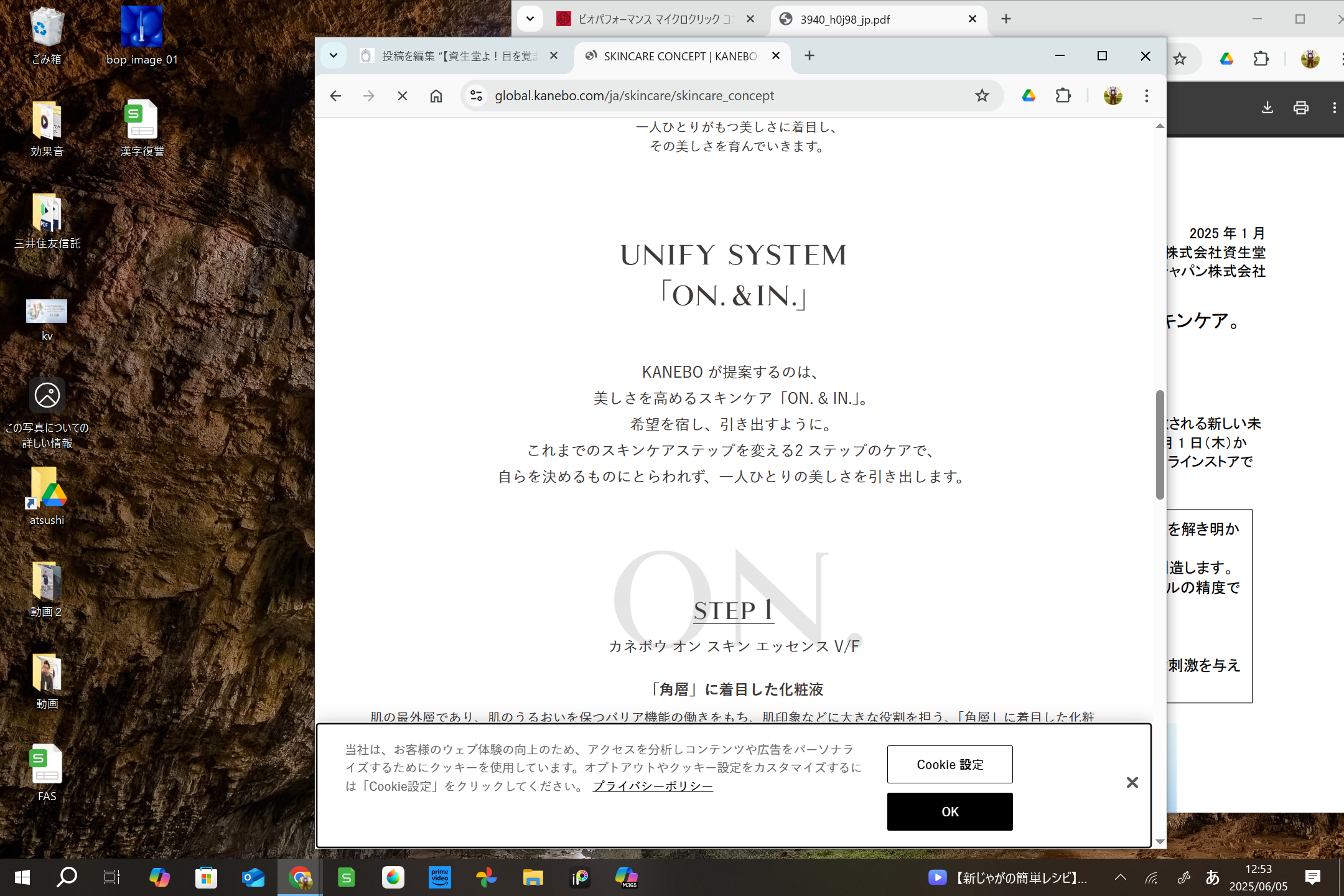Open Outlook from taskbar

click(x=253, y=877)
